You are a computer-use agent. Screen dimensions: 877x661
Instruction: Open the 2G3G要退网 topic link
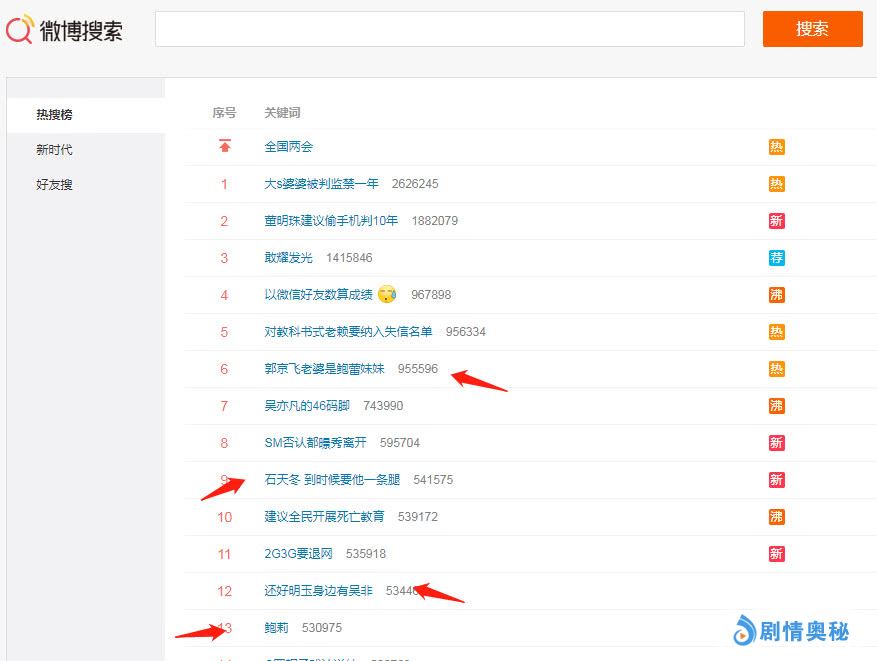(x=298, y=554)
